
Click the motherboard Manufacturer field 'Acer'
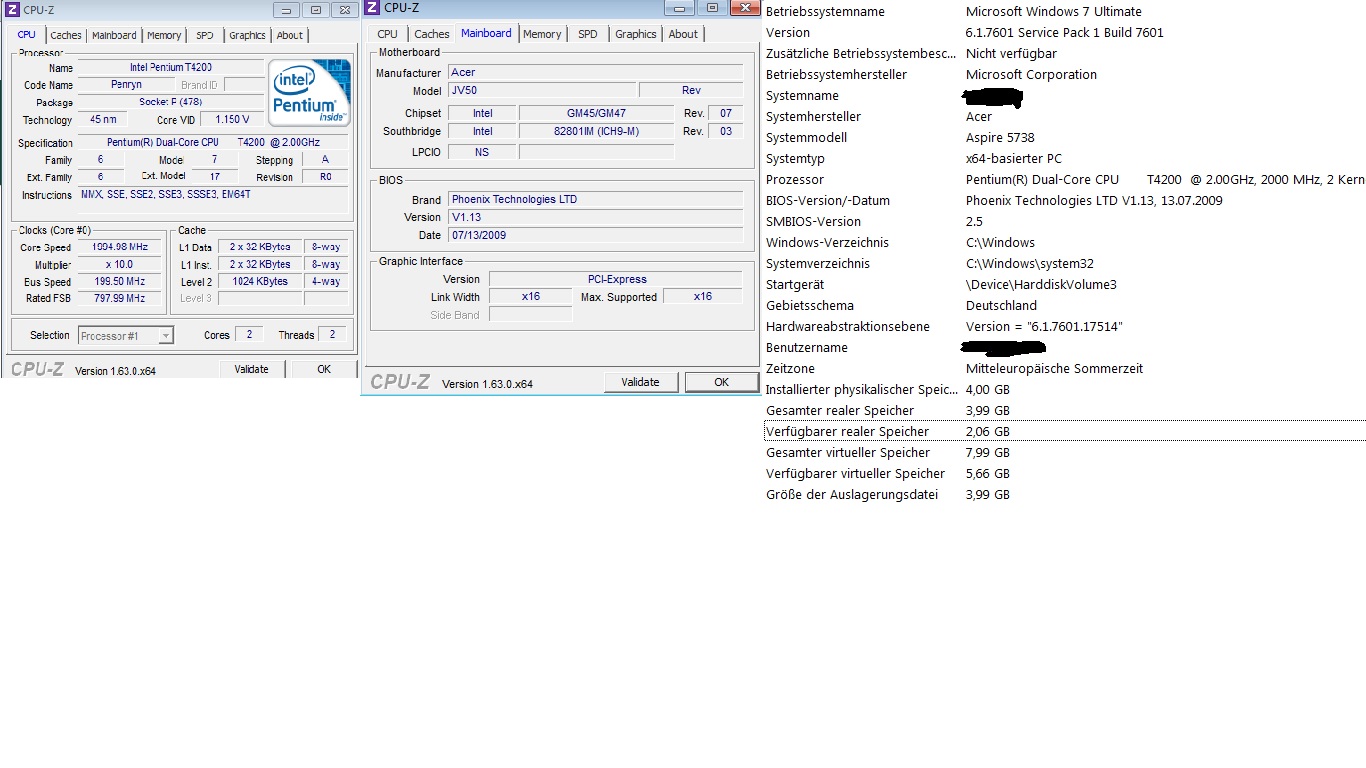[x=595, y=73]
